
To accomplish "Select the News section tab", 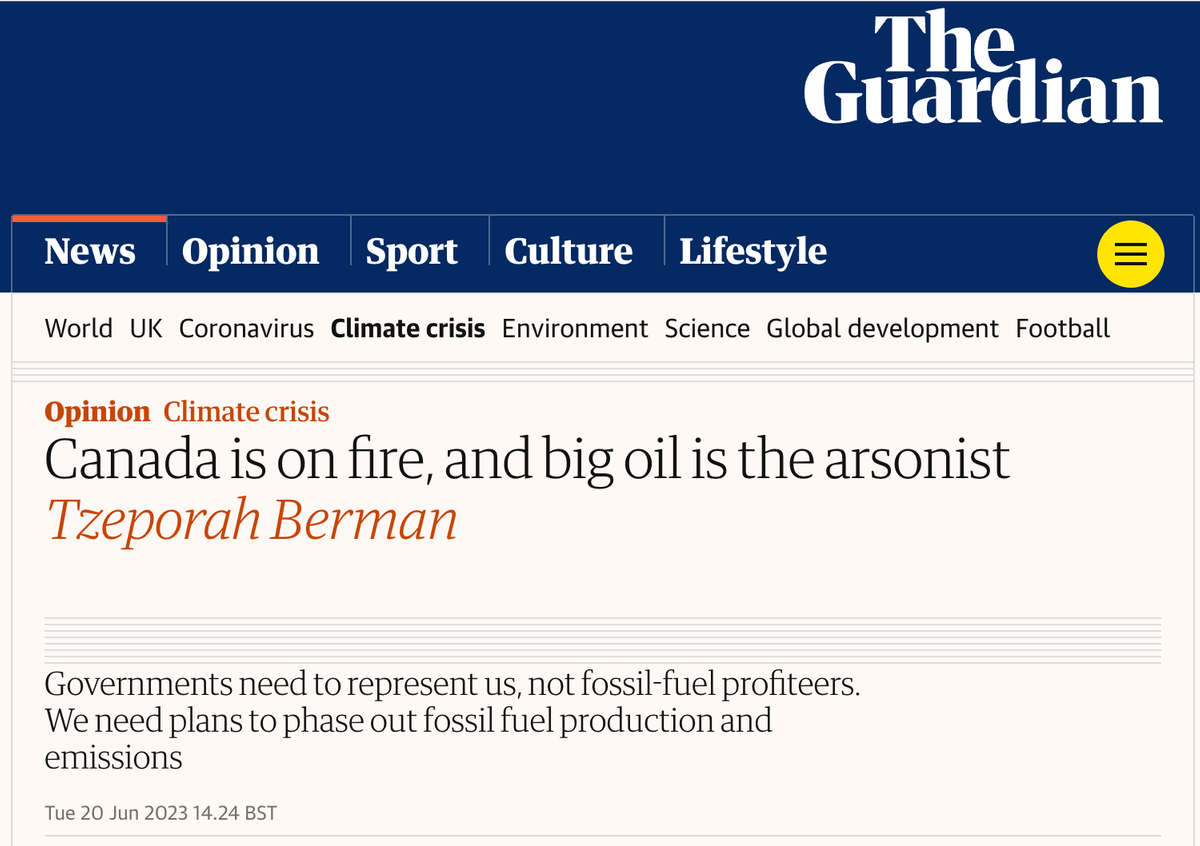I will [89, 251].
